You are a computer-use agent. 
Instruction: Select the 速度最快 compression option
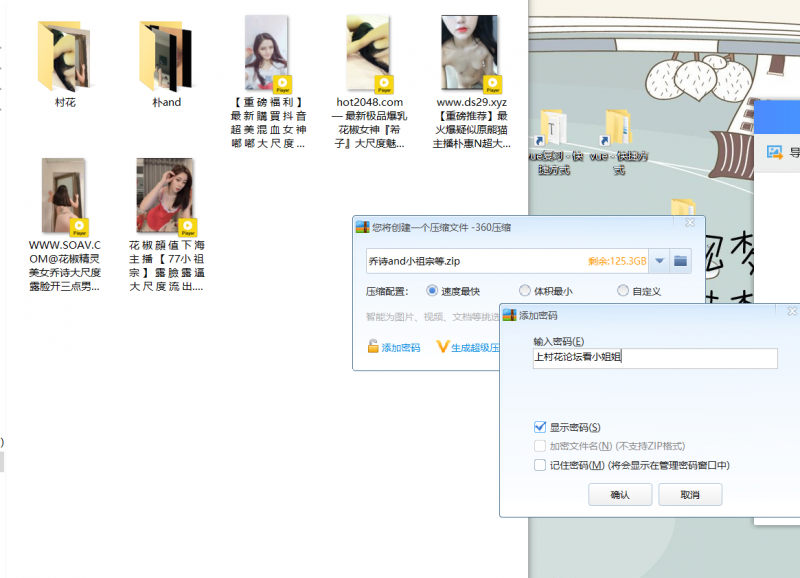433,291
